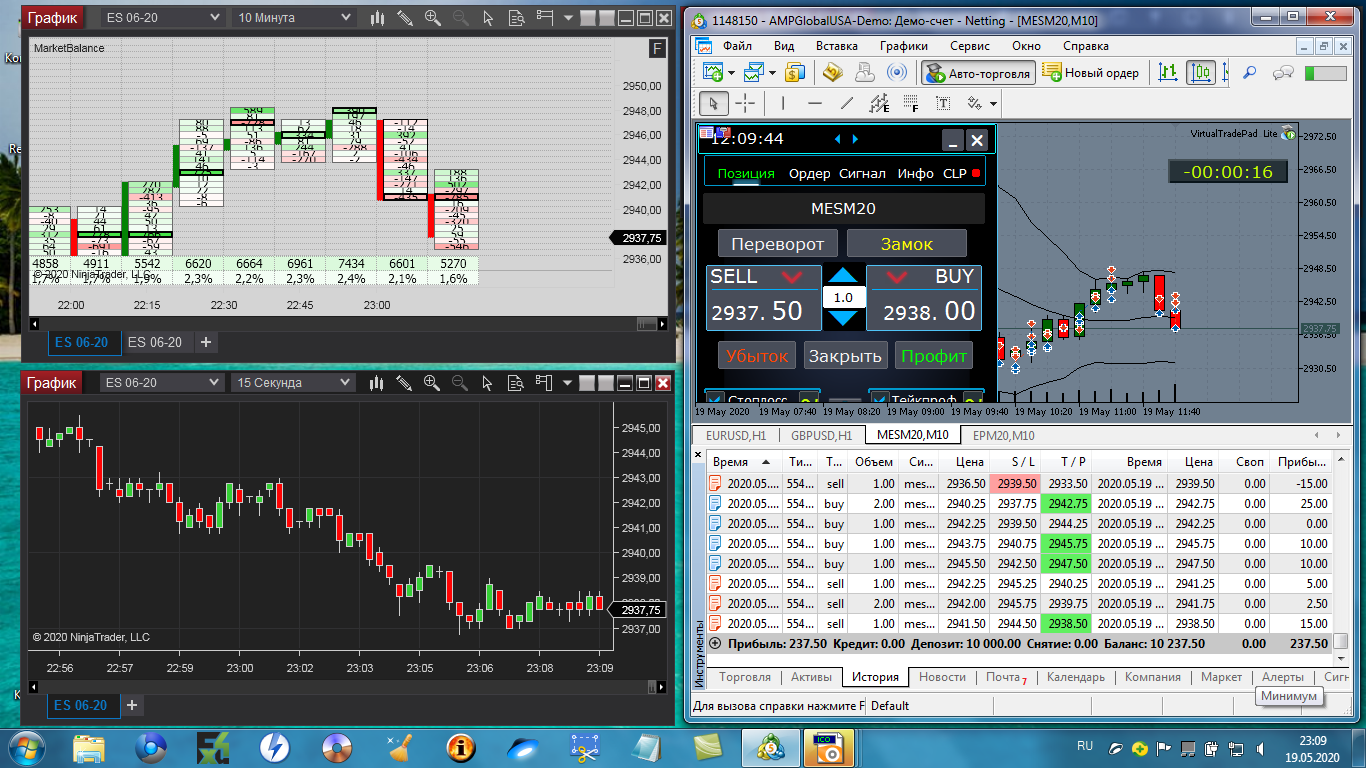Select the vertical line drawing tool

(783, 103)
